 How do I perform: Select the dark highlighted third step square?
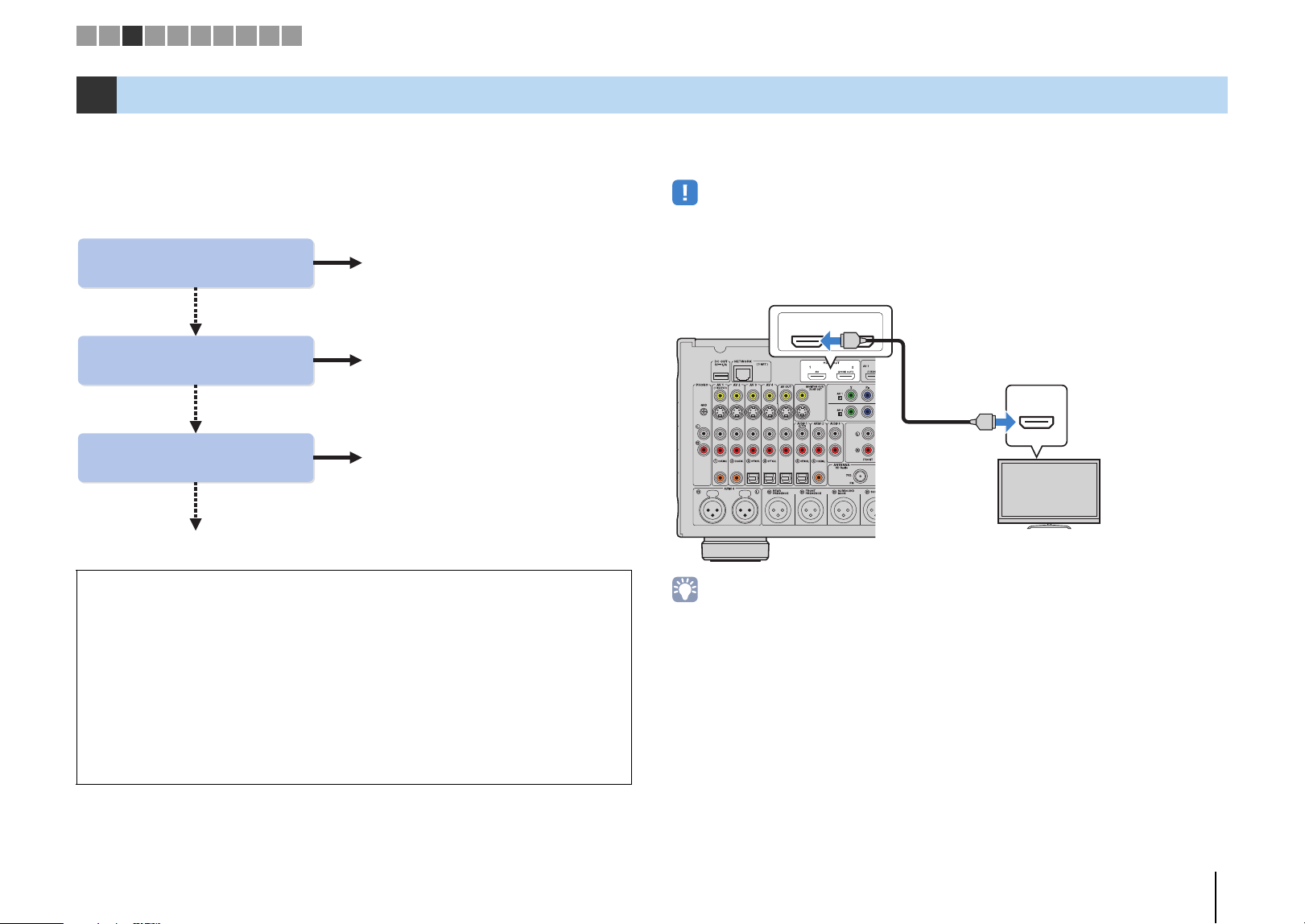[x=133, y=35]
